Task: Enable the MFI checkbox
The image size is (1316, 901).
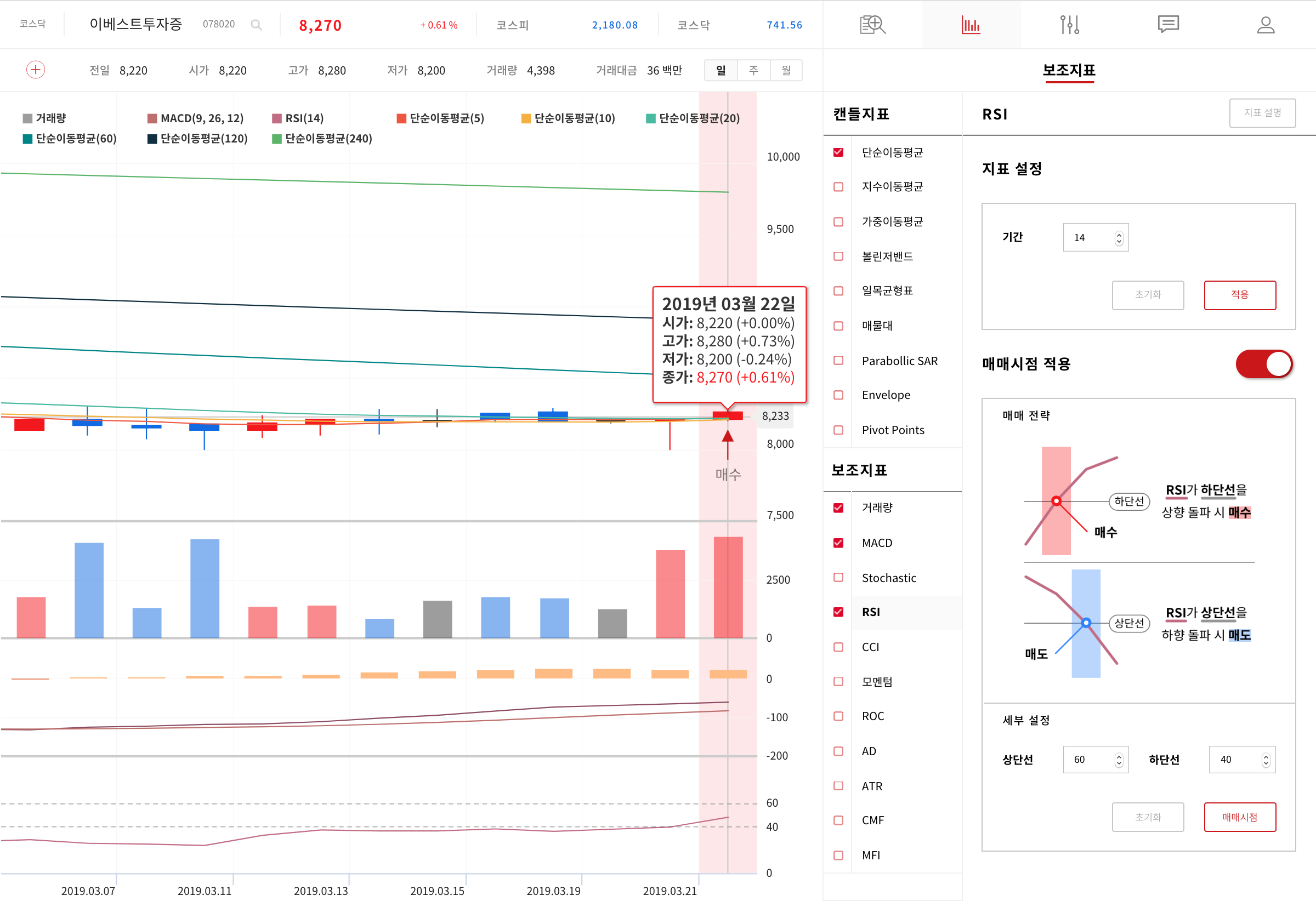Action: [838, 855]
